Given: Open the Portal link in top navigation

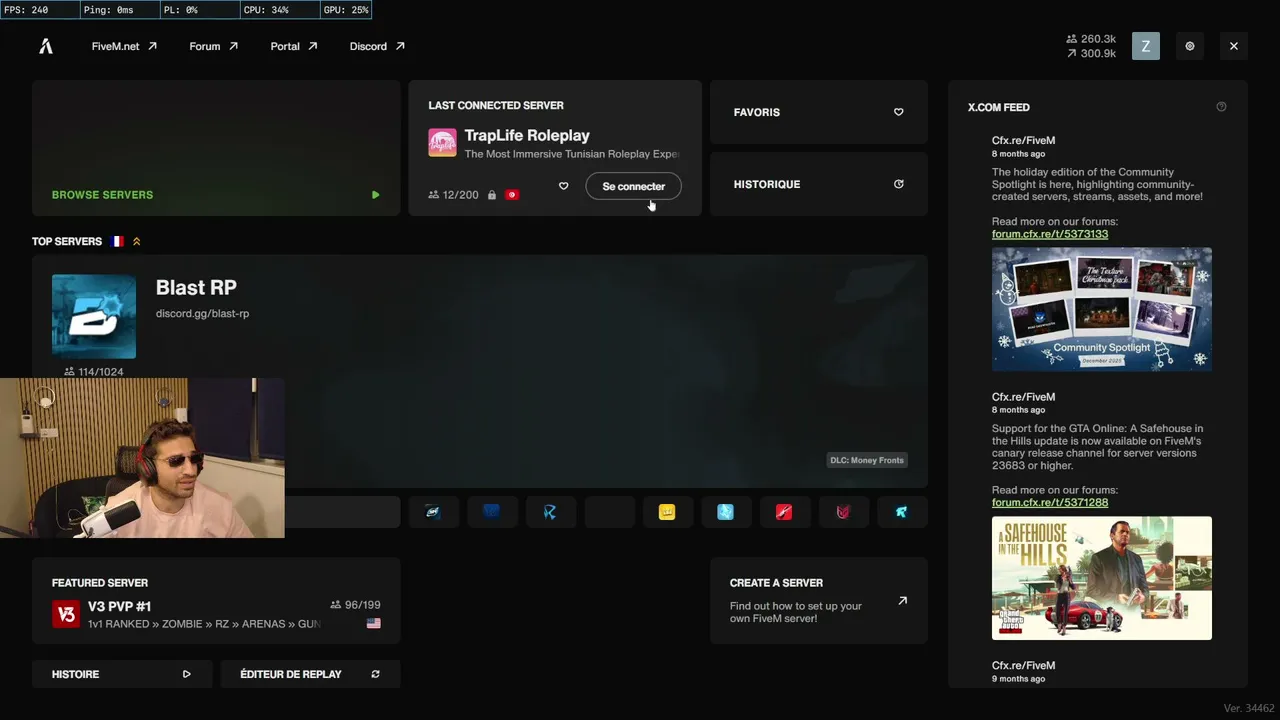Looking at the screenshot, I should 294,46.
